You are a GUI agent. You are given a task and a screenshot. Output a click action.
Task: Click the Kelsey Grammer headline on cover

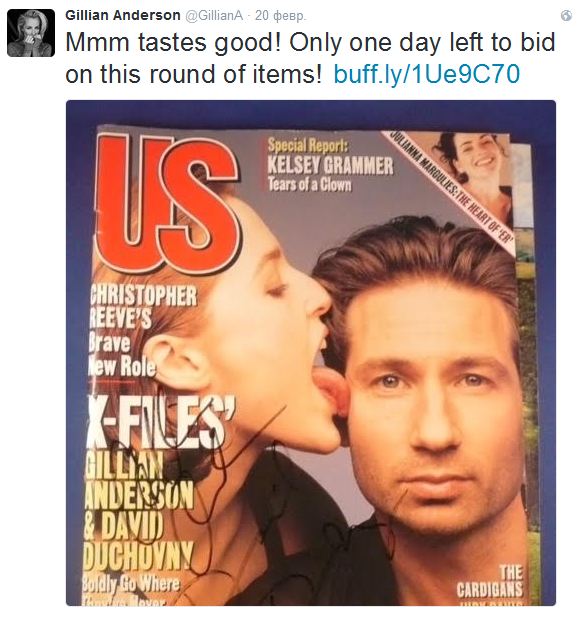coord(330,166)
